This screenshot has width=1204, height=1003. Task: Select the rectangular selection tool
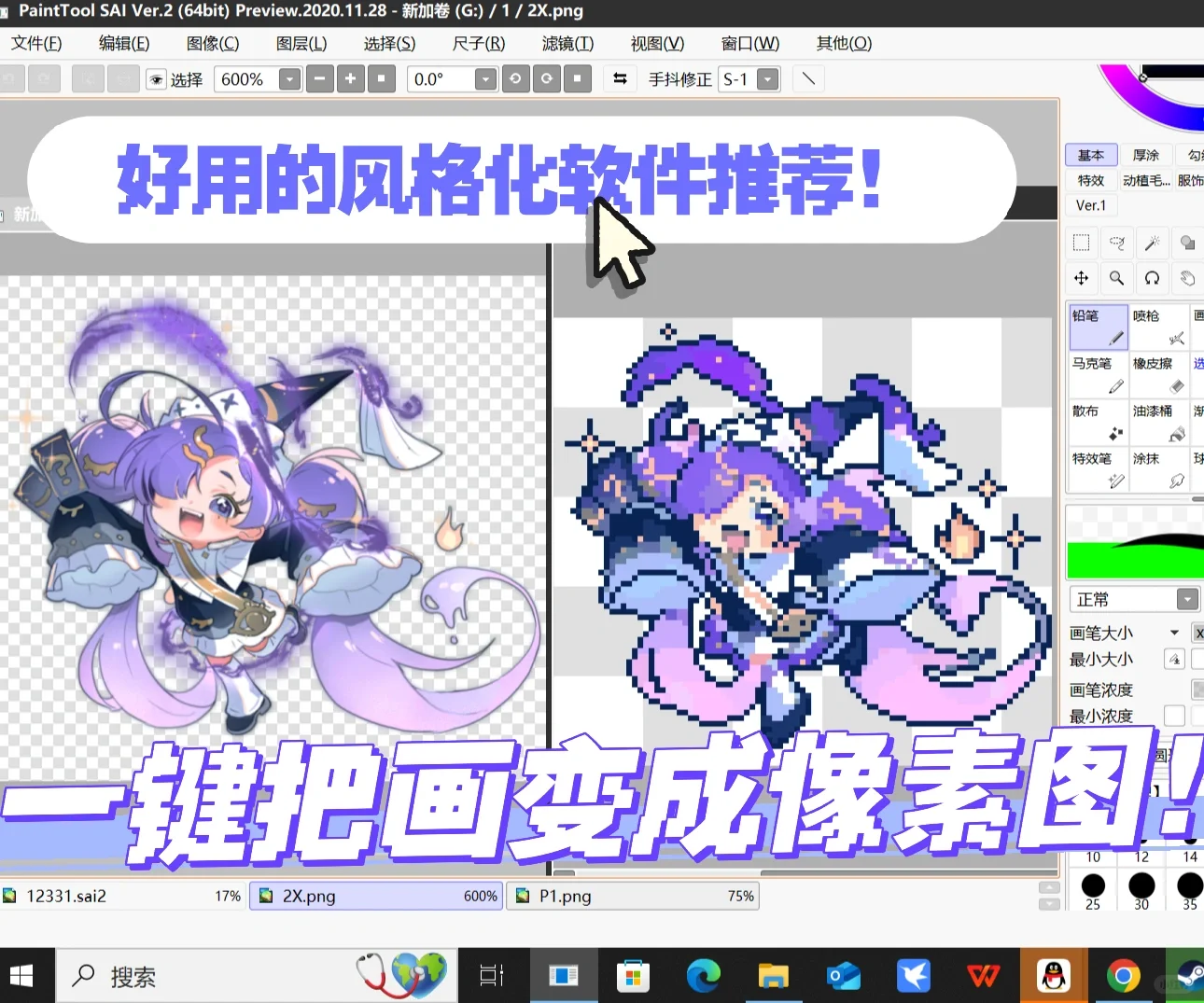tap(1081, 242)
